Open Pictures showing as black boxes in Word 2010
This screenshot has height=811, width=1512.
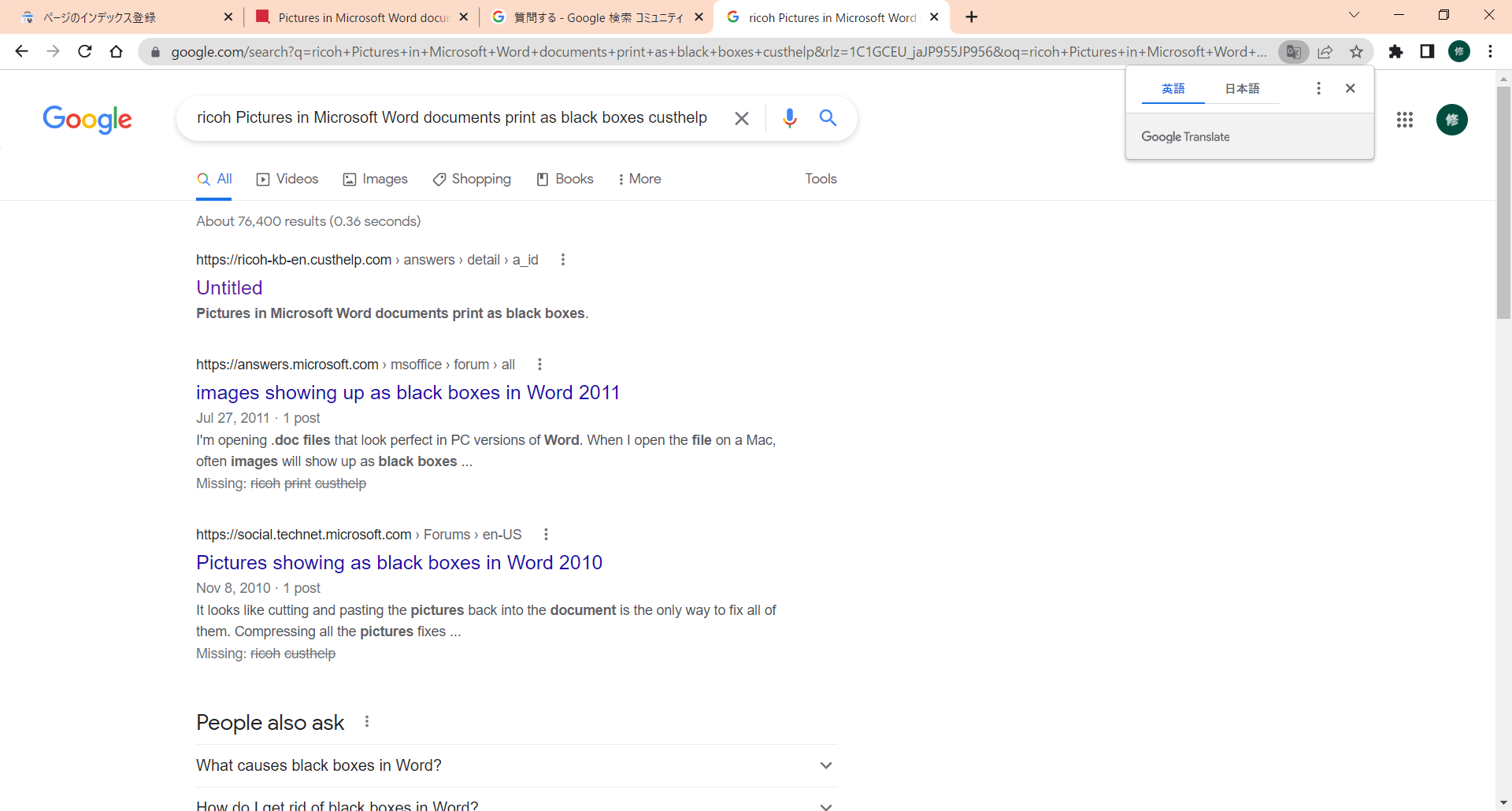pyautogui.click(x=399, y=562)
